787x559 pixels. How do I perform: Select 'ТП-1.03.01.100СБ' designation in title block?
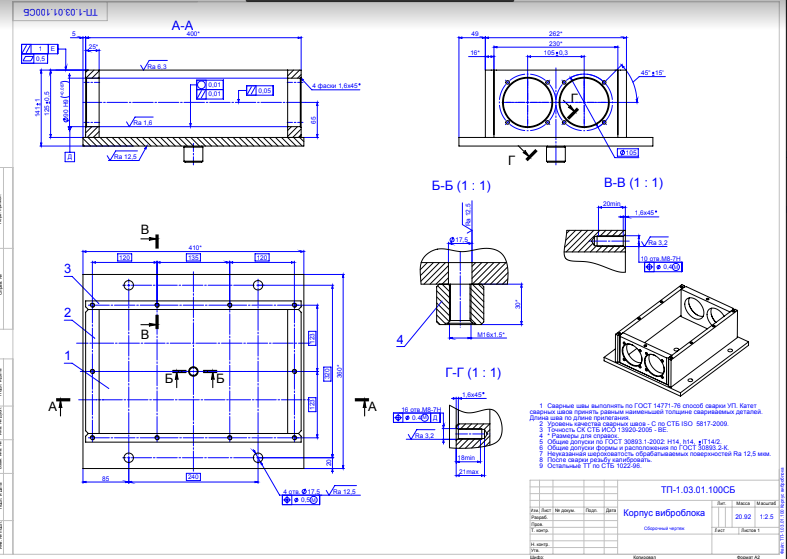pos(698,490)
